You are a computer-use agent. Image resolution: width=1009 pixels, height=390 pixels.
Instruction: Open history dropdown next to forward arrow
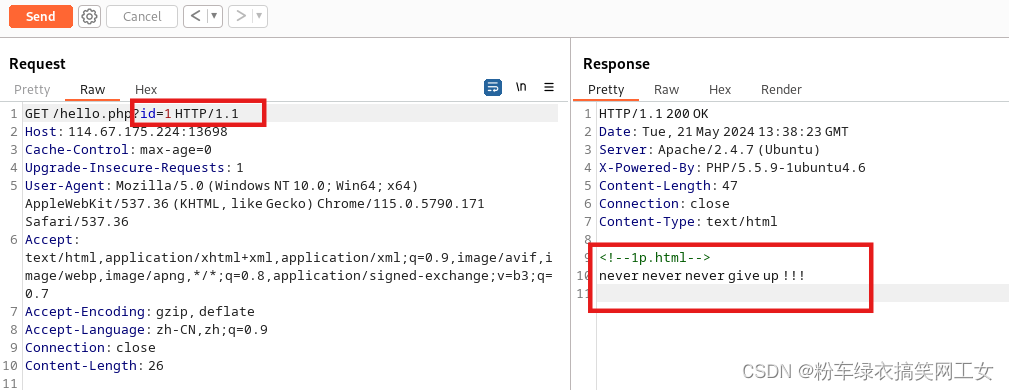pyautogui.click(x=260, y=17)
